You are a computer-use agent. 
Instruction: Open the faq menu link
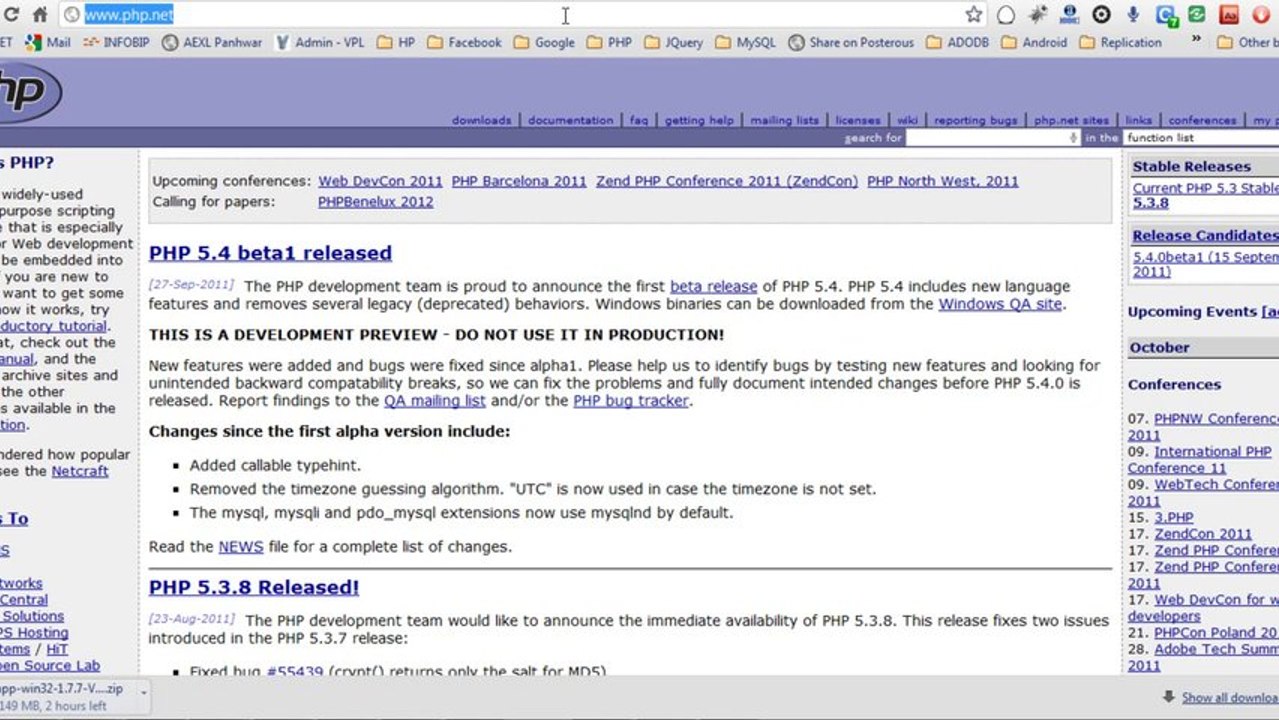[639, 120]
